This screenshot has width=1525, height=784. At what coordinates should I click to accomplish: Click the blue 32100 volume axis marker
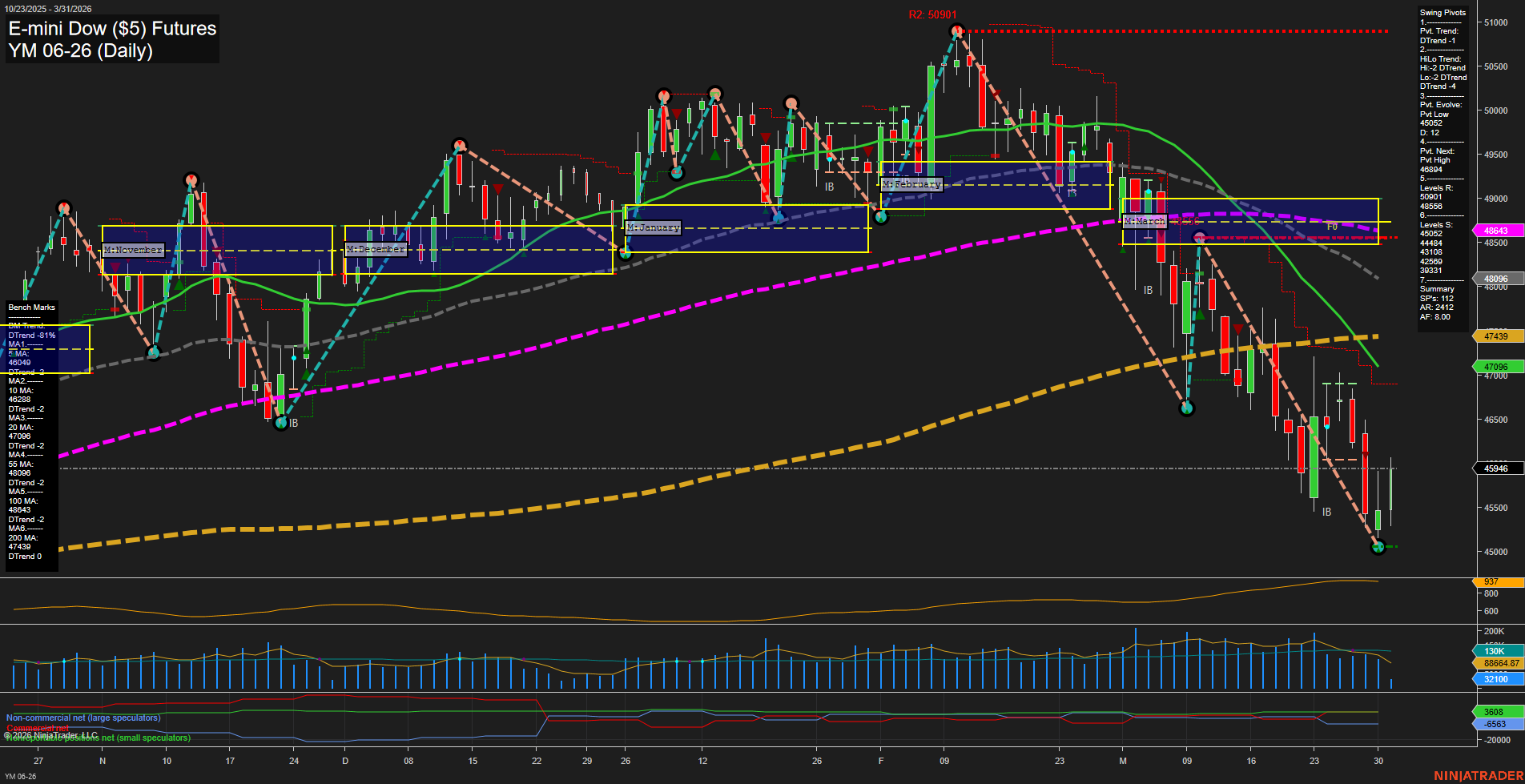click(x=1495, y=678)
